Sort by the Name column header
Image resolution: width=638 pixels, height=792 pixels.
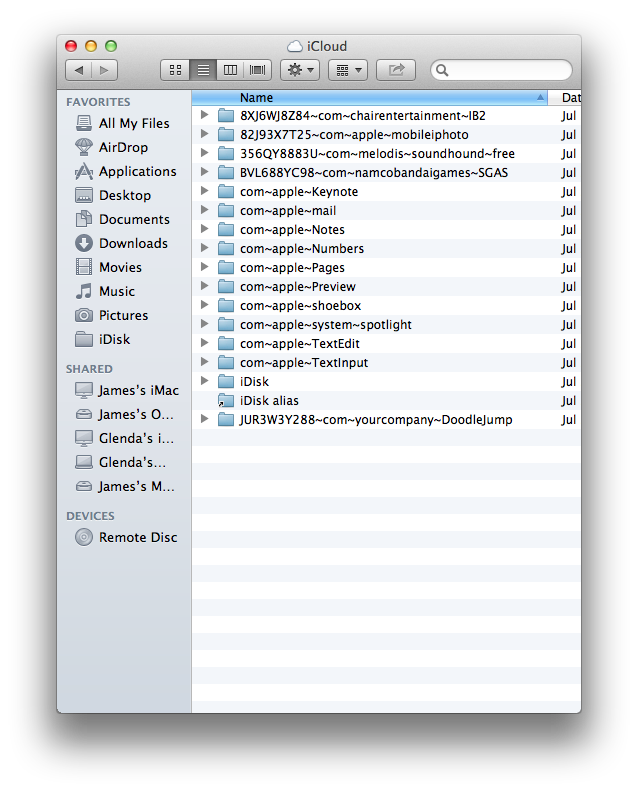pos(369,97)
